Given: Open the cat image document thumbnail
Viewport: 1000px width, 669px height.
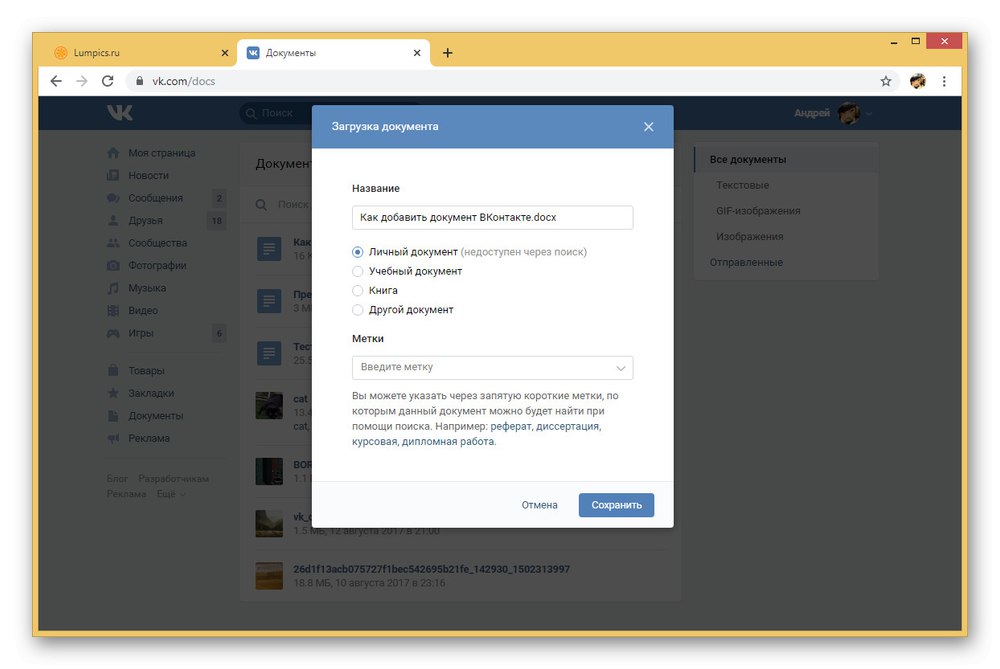Looking at the screenshot, I should tap(269, 406).
